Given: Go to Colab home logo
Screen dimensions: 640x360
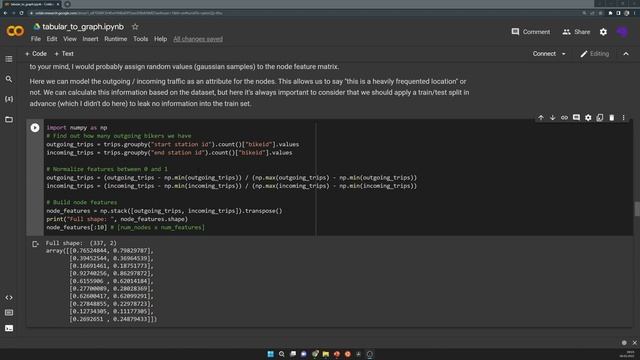Looking at the screenshot, I should [15, 31].
